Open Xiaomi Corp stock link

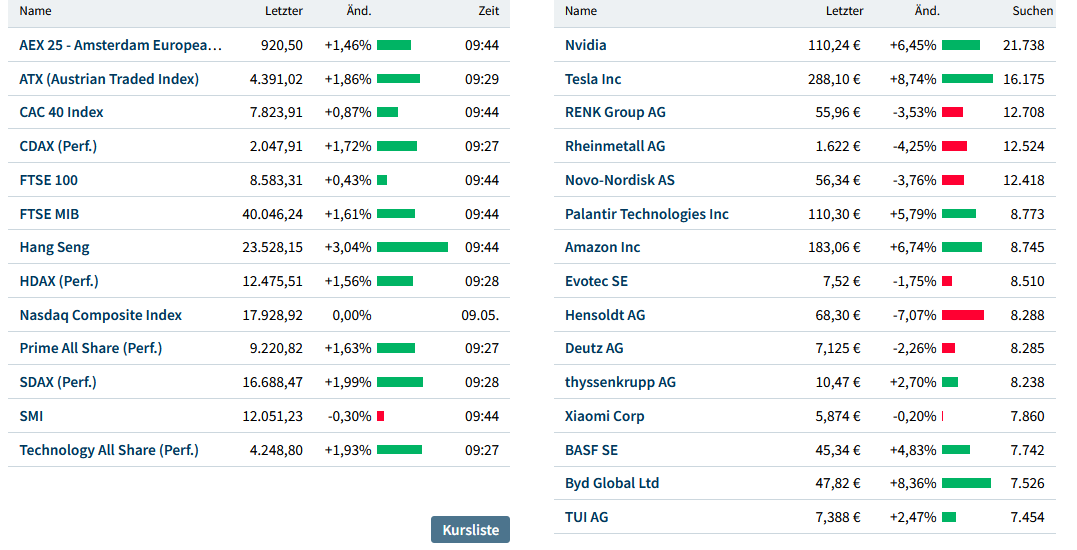[x=604, y=416]
